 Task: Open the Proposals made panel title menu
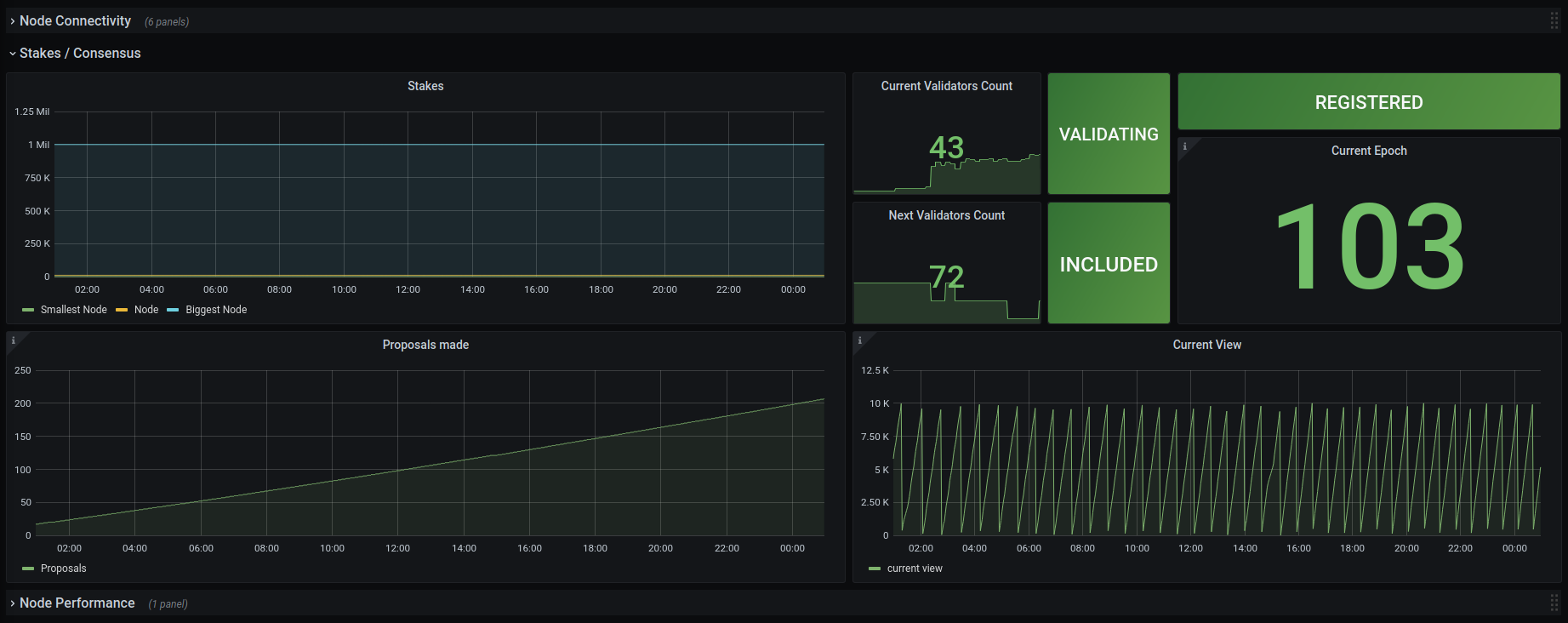(x=425, y=345)
